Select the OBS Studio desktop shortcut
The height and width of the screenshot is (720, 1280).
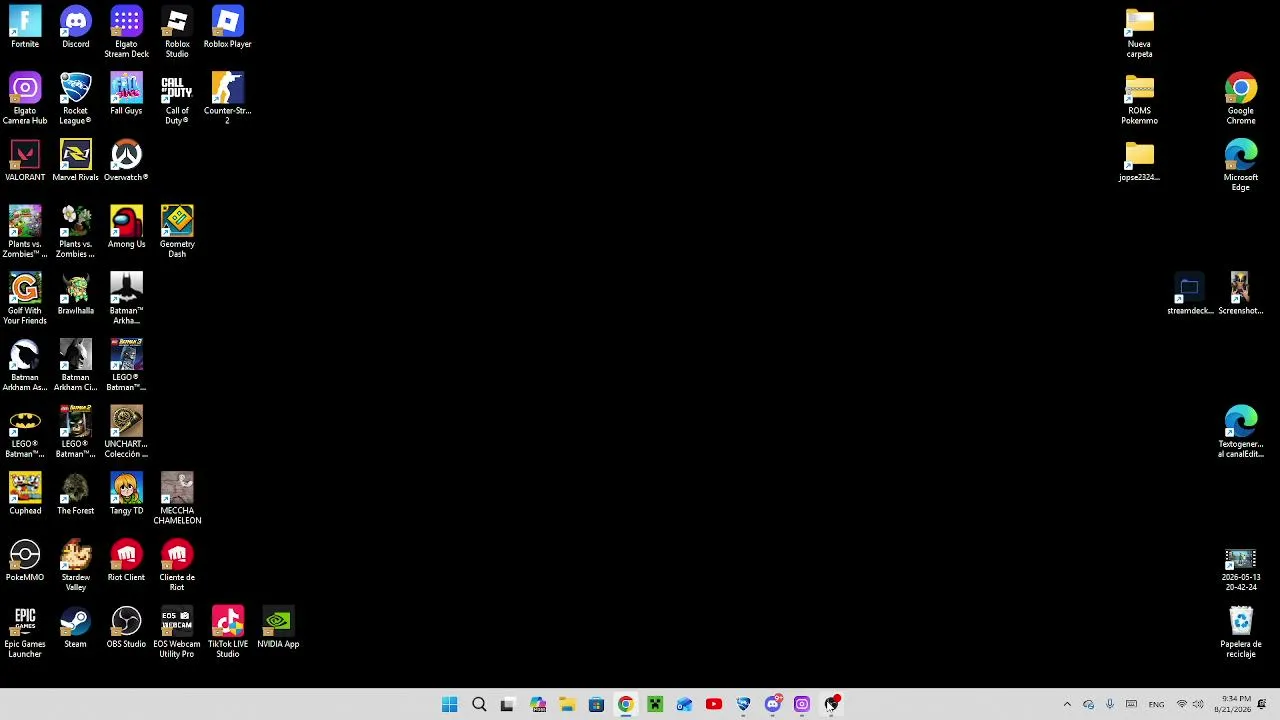click(x=126, y=627)
